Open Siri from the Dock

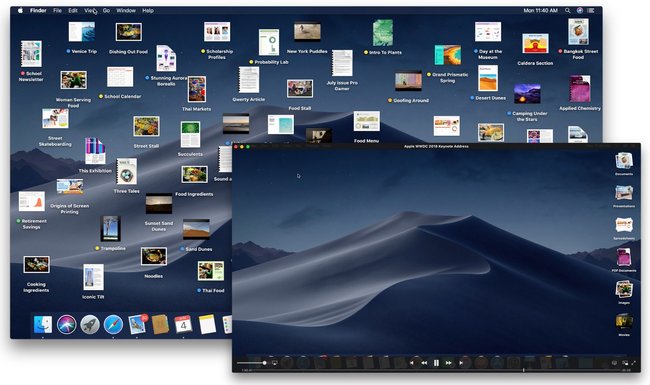pyautogui.click(x=67, y=324)
